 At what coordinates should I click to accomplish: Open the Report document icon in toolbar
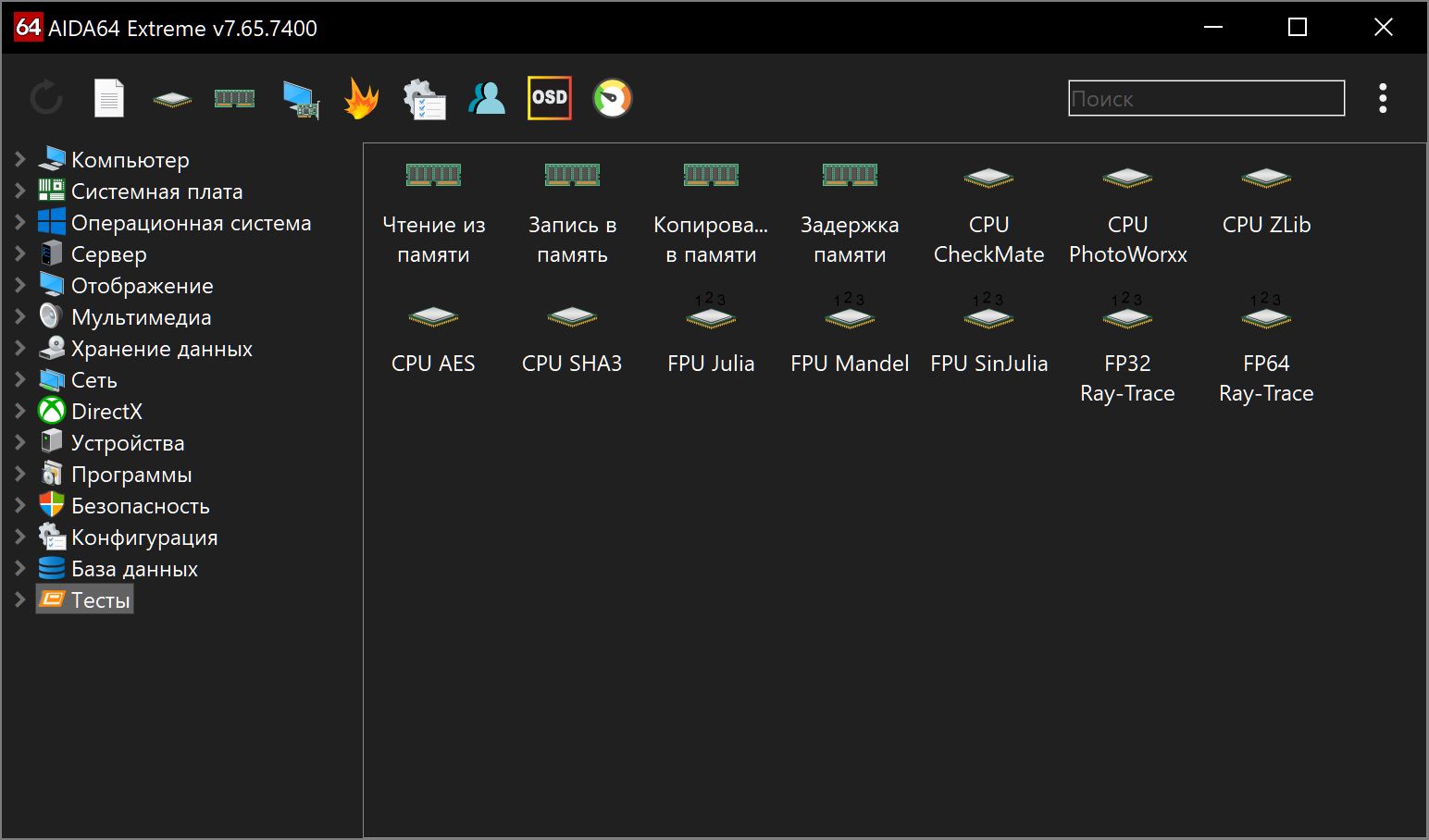(109, 98)
